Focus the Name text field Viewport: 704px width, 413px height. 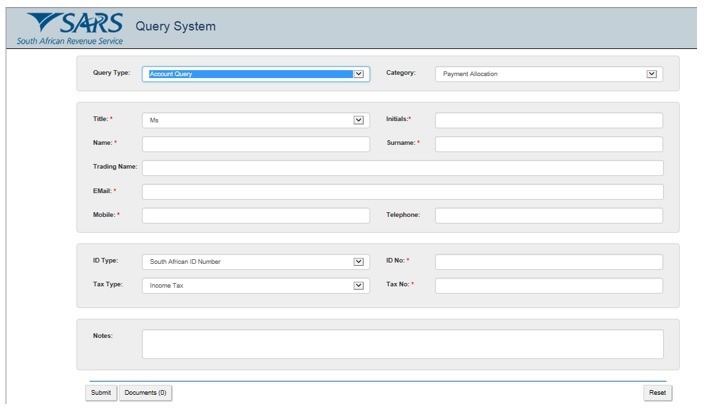coord(255,144)
